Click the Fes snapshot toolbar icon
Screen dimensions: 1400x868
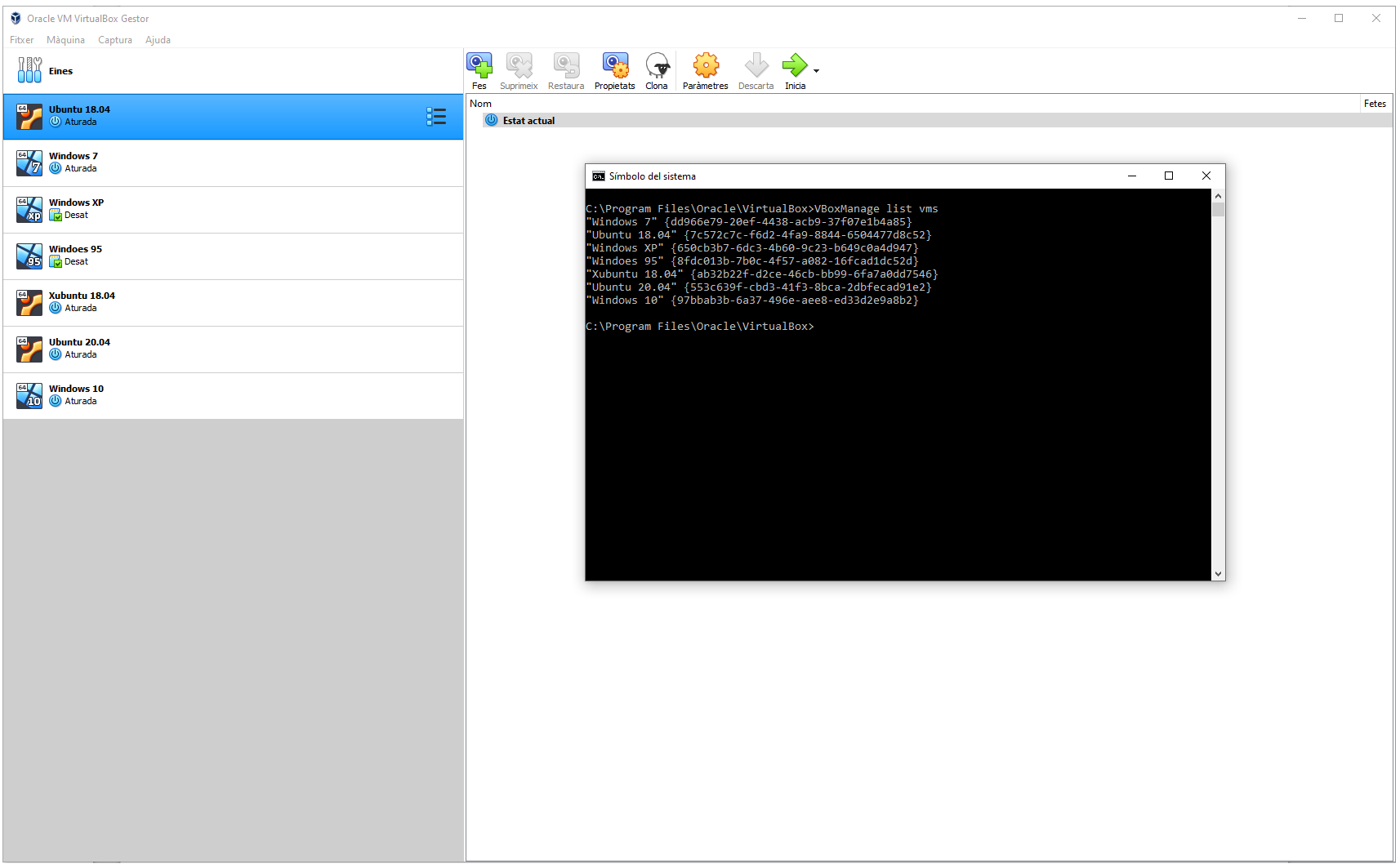click(x=479, y=66)
